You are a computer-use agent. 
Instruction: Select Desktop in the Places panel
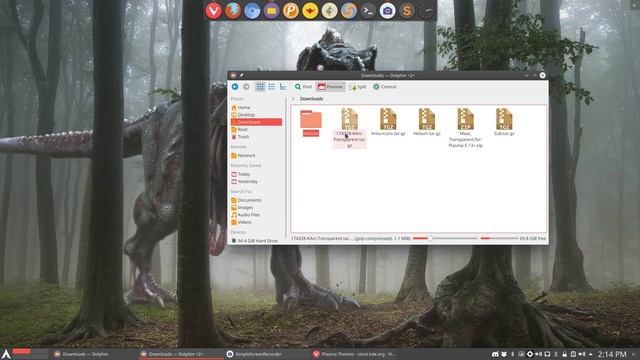256,115
